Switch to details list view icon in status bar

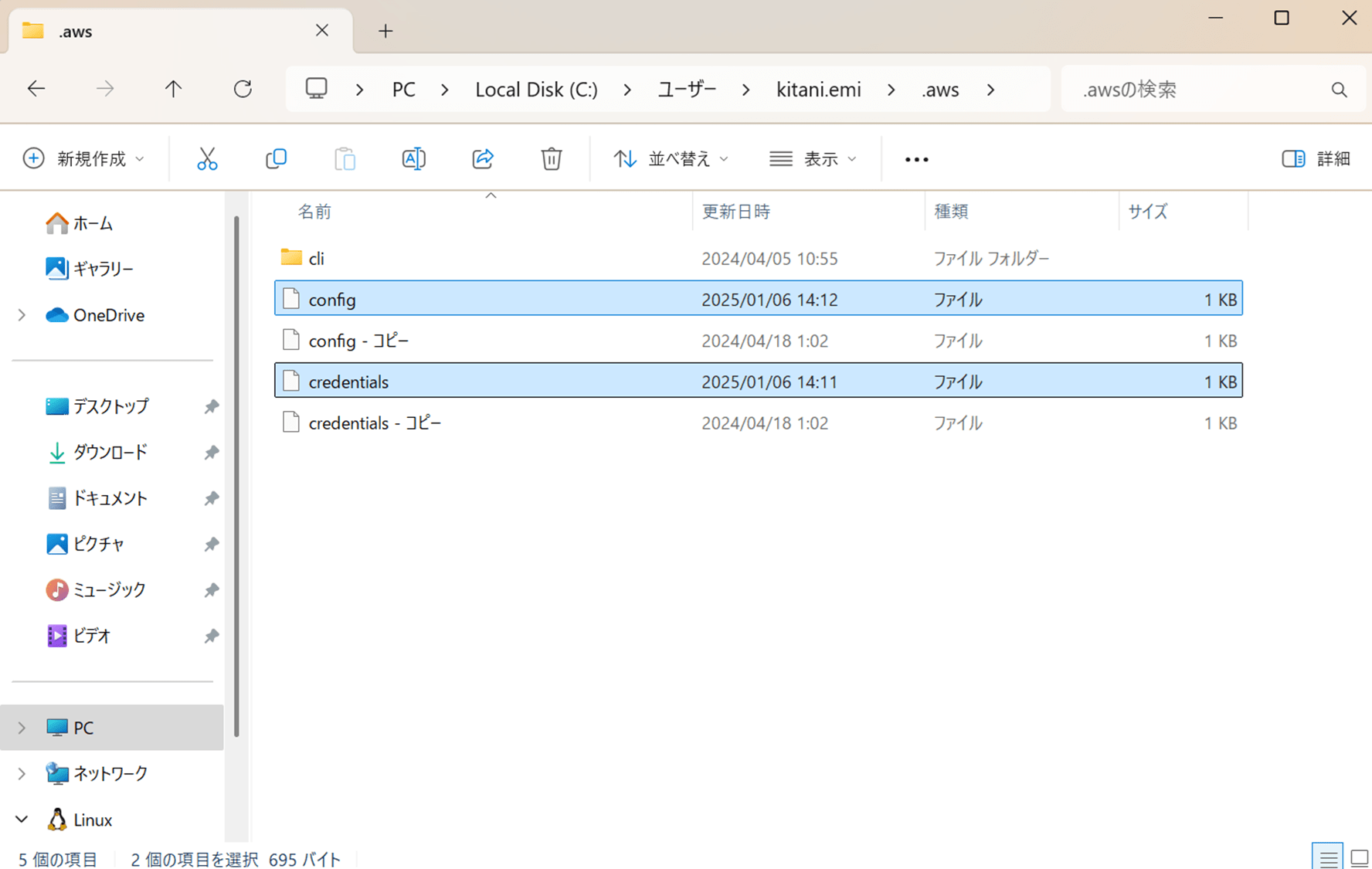1328,857
